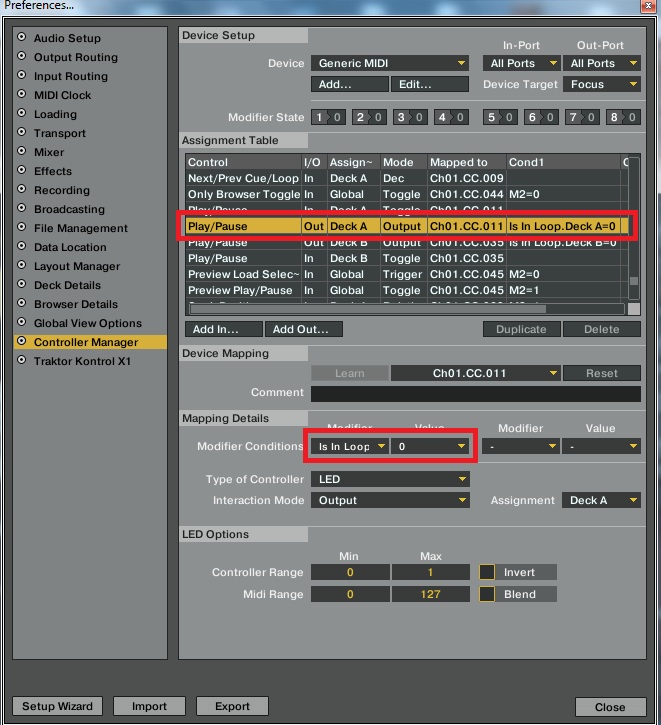Open the Is In Loop modifier dropdown
661x725 pixels.
tap(349, 446)
